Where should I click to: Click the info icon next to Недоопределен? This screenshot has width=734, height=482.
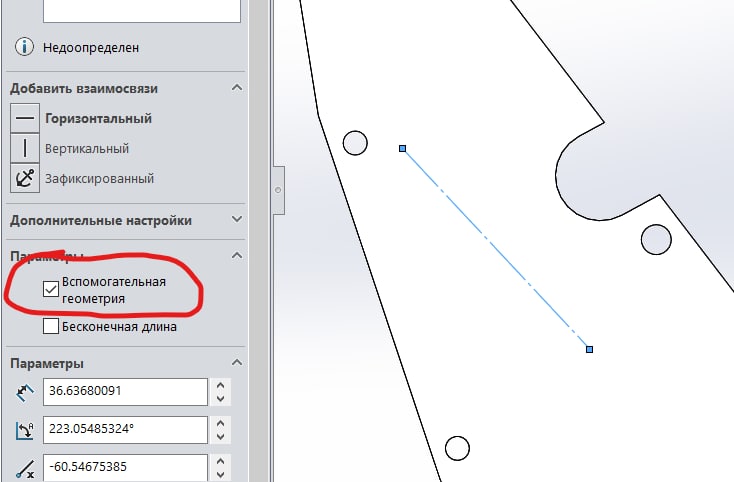click(x=24, y=47)
